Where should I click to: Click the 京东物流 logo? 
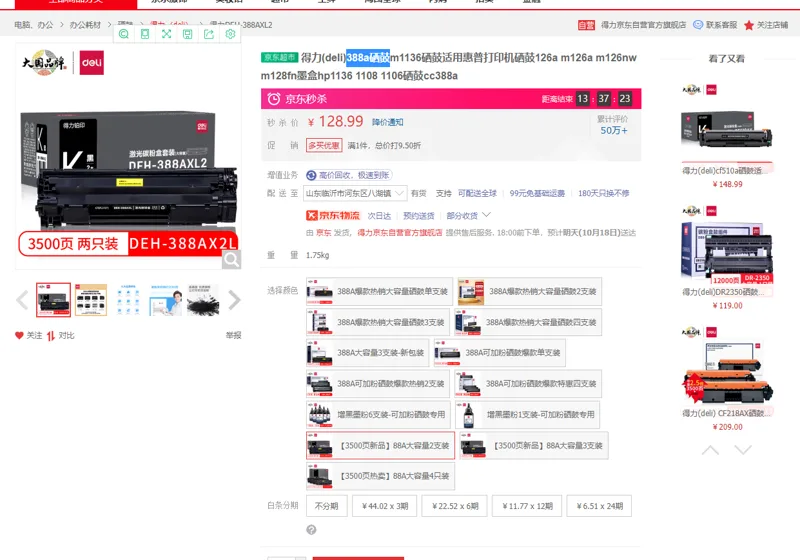(333, 216)
